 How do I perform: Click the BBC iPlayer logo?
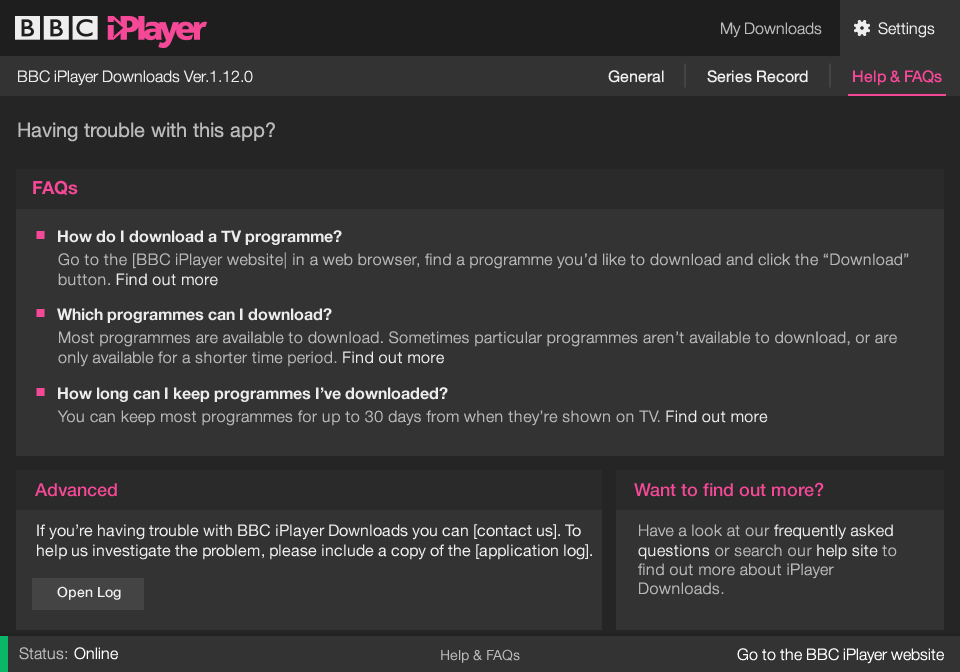111,29
